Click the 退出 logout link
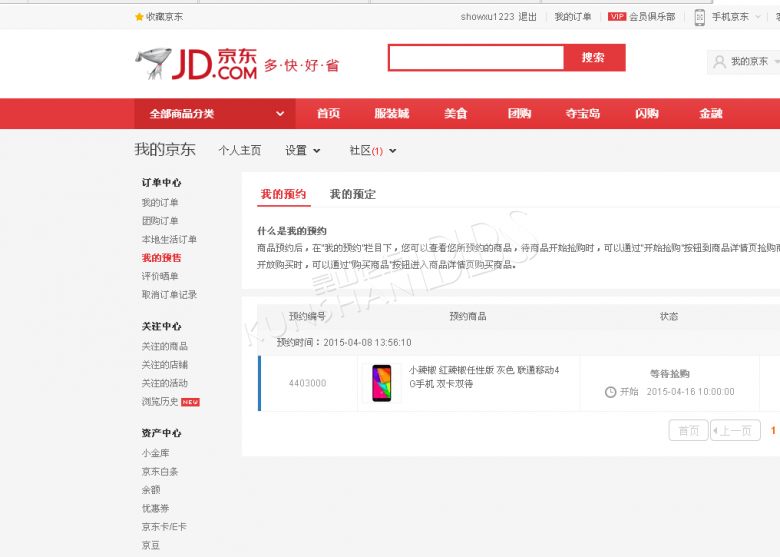 pyautogui.click(x=528, y=17)
